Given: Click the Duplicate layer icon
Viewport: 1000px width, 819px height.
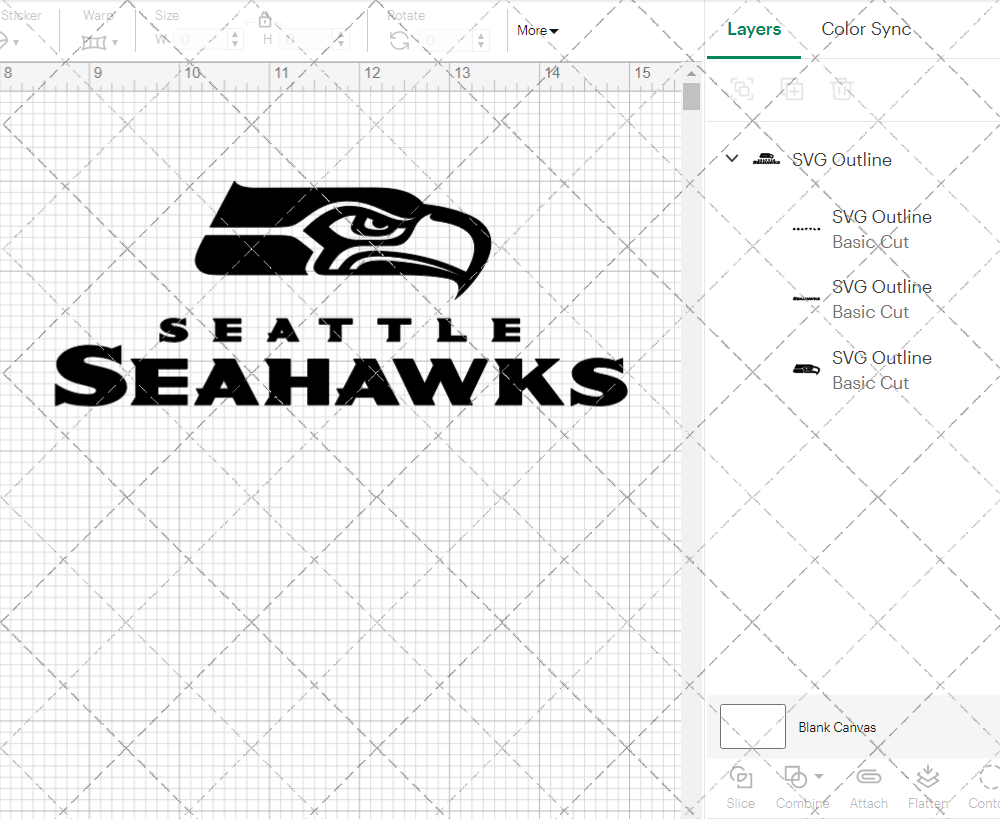Looking at the screenshot, I should point(793,89).
